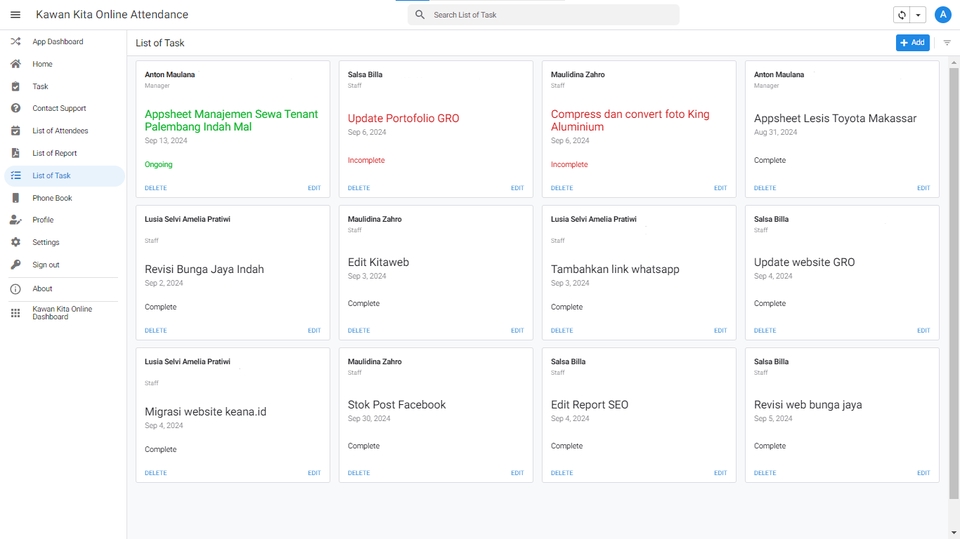Click the About info icon
Screen dimensions: 960x539
pos(15,289)
